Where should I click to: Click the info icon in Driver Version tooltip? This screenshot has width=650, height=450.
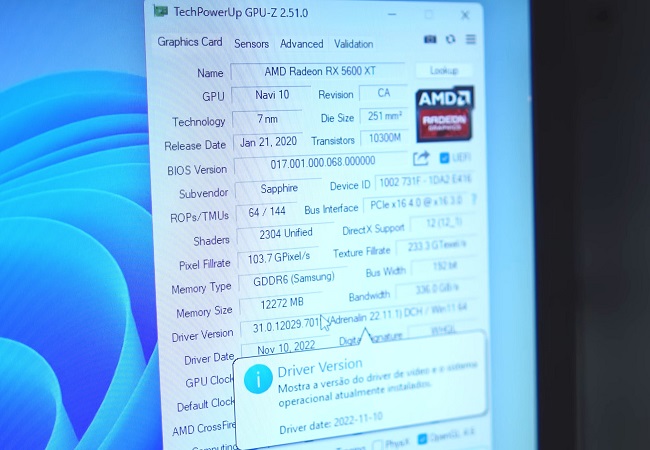258,379
